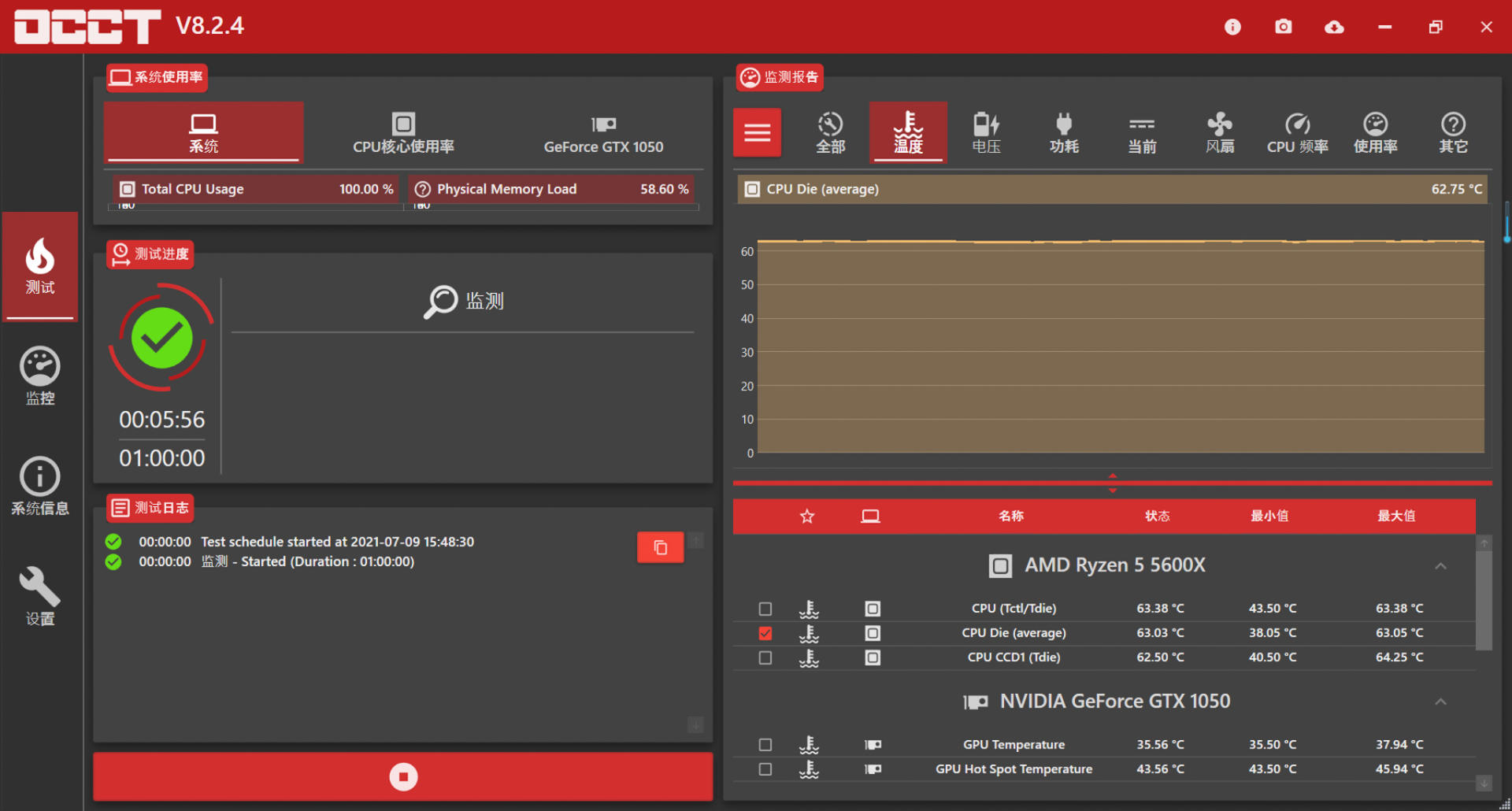Image resolution: width=1512 pixels, height=811 pixels.
Task: Click CPU chip icon in CPU CCD1 row
Action: tap(873, 657)
